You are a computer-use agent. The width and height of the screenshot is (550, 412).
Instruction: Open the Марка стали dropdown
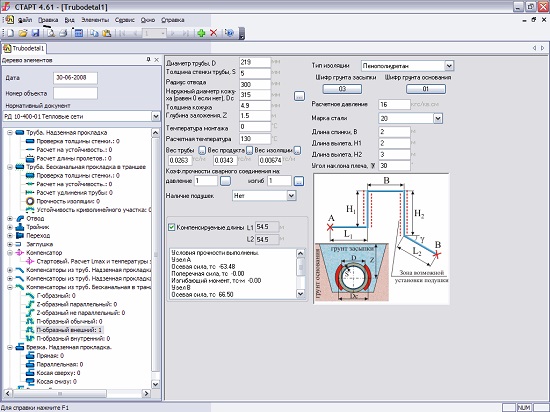438,119
